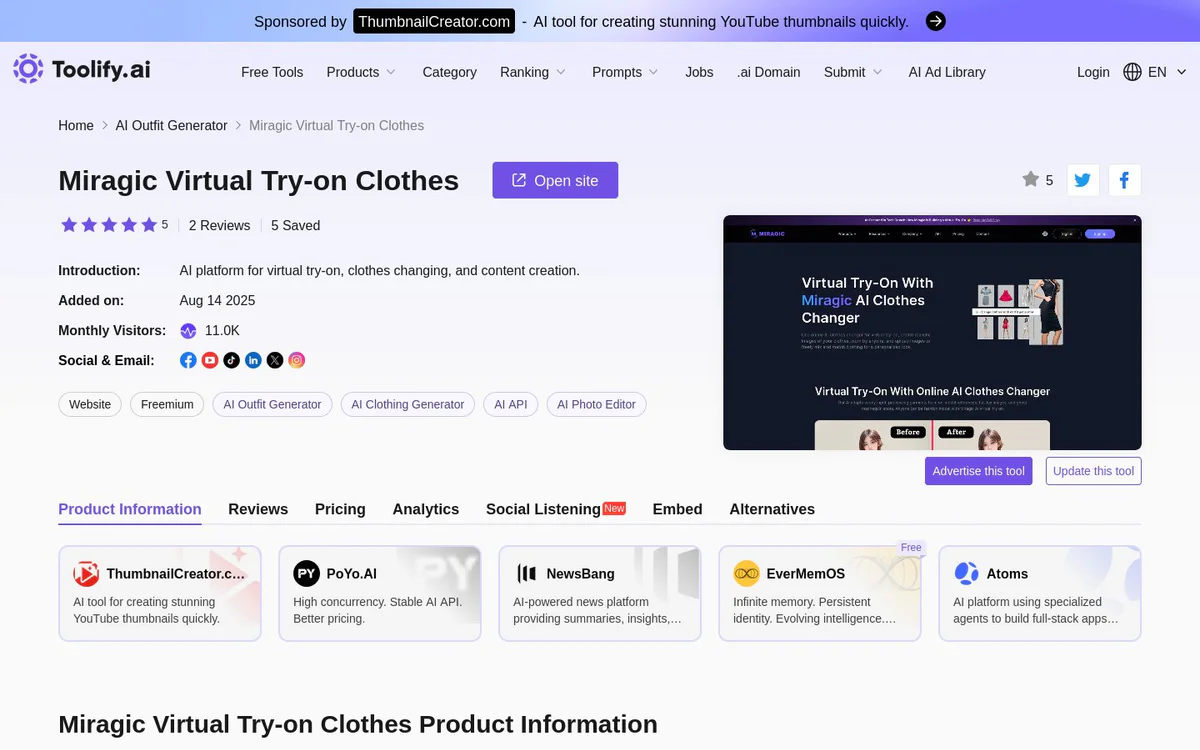Click the NewsBang card logo
Viewport: 1200px width, 750px height.
(526, 573)
